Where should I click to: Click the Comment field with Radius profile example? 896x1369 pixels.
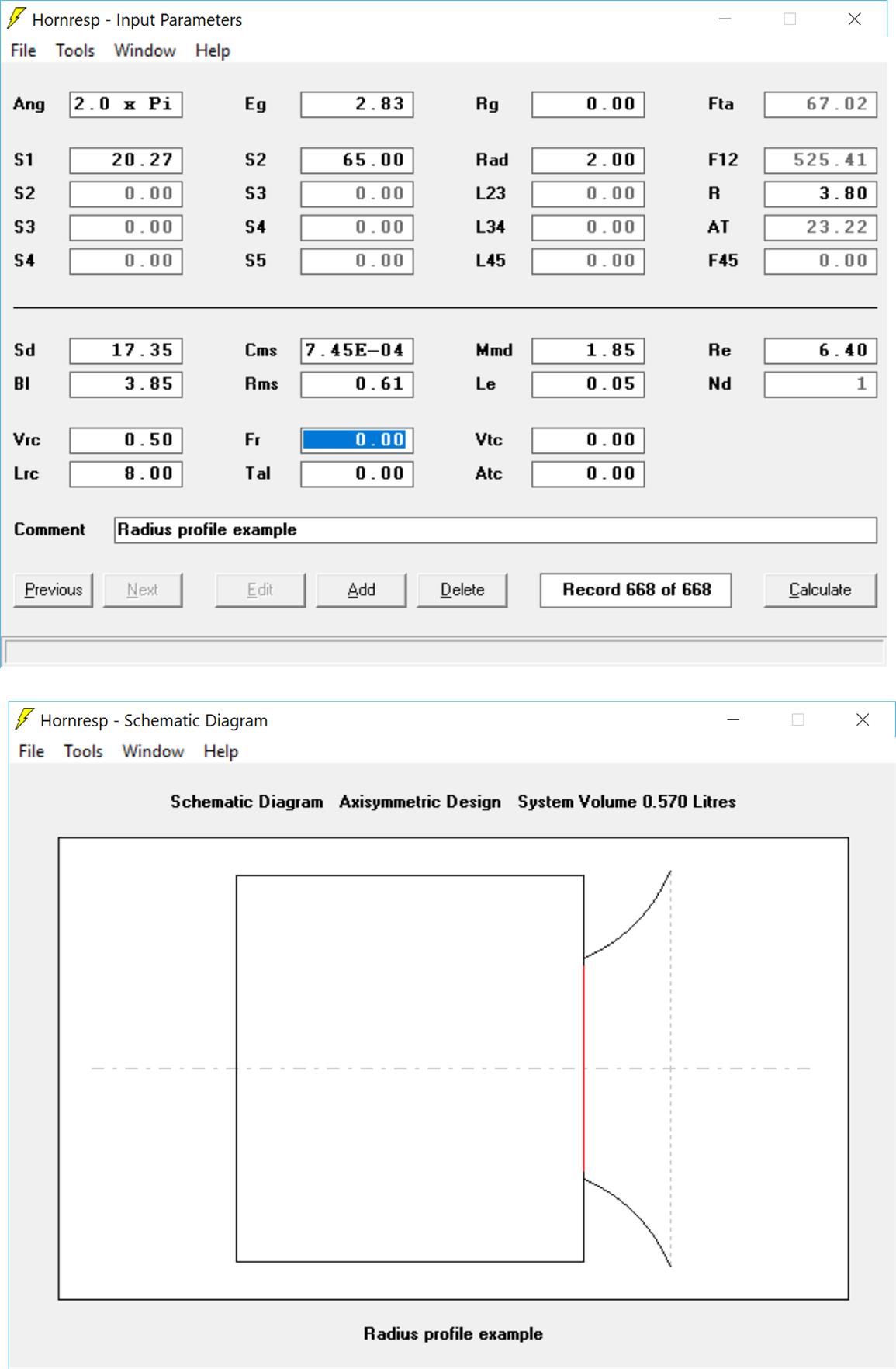[x=496, y=530]
